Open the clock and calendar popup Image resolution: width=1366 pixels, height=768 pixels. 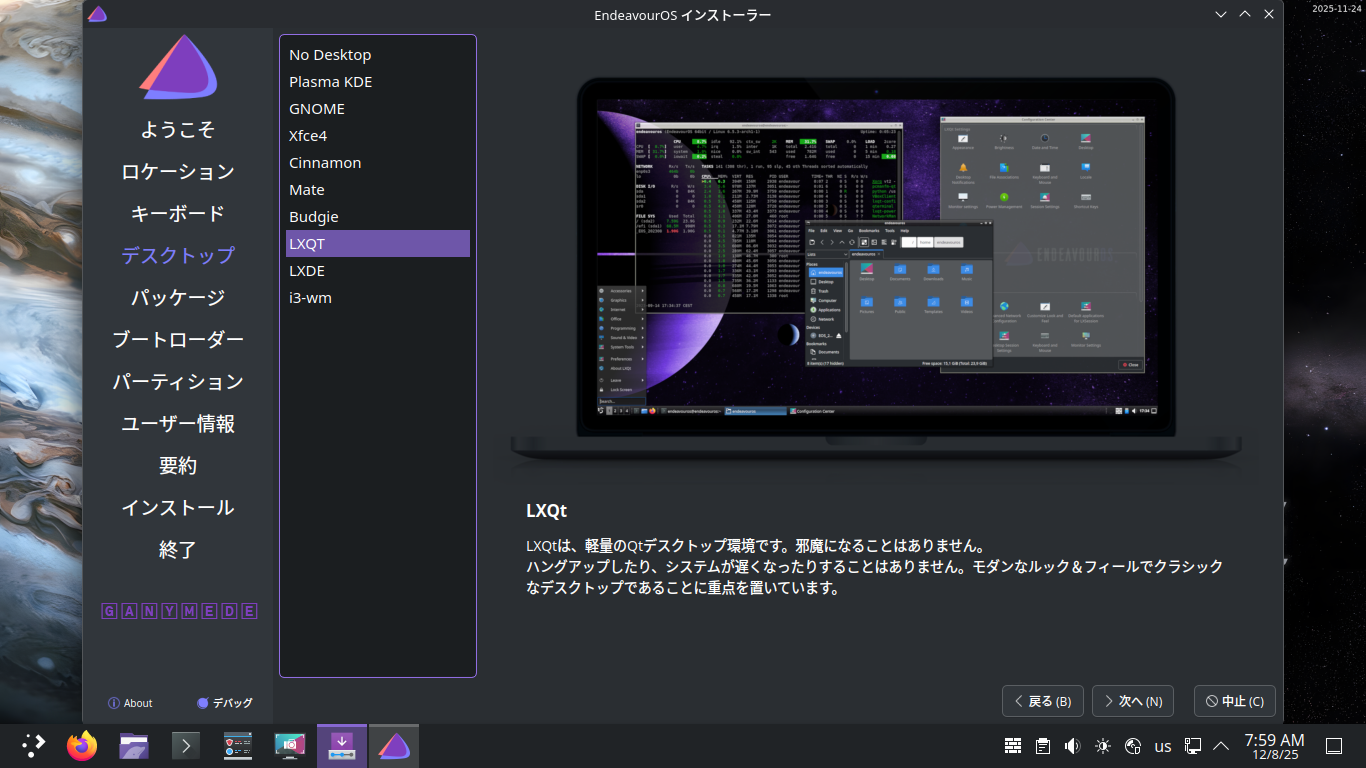[x=1273, y=746]
